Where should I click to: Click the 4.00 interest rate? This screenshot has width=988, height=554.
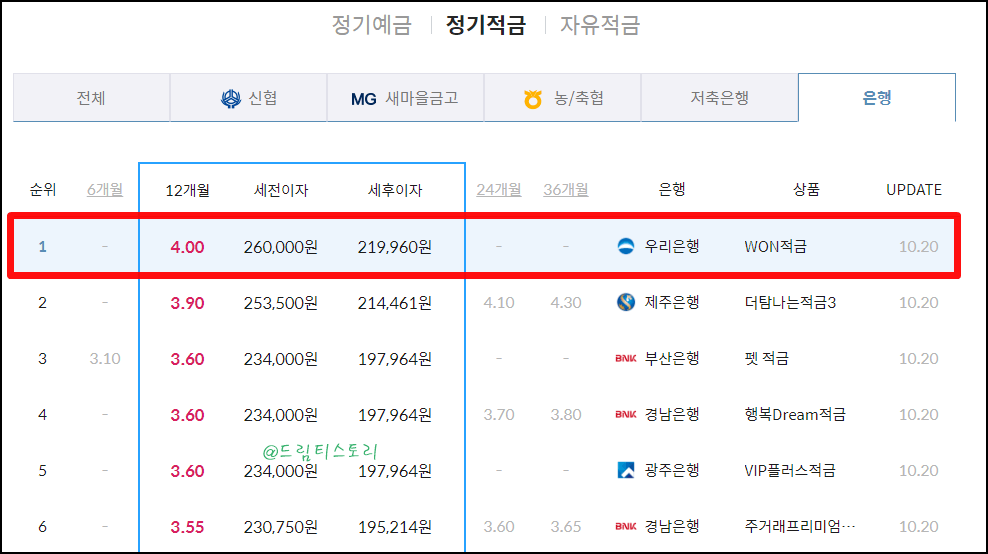[187, 247]
